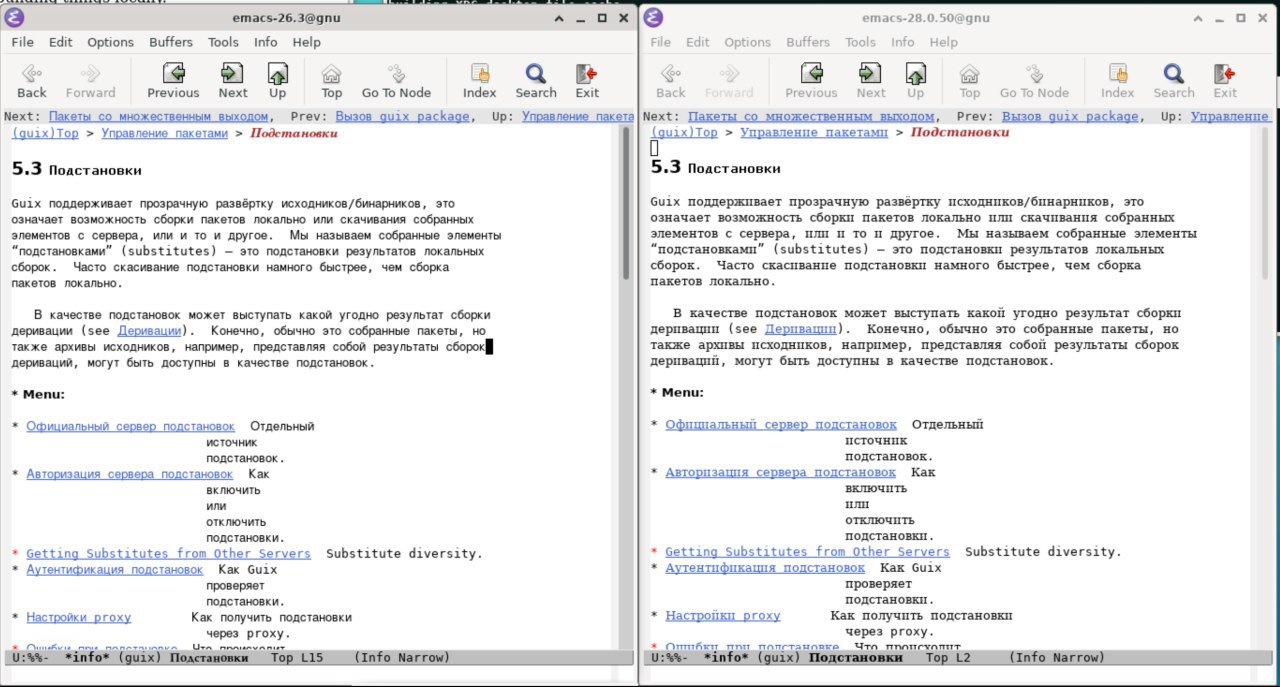
Task: Open Аутентификация подстановок entry in emacs-26.3
Action: pyautogui.click(x=114, y=570)
